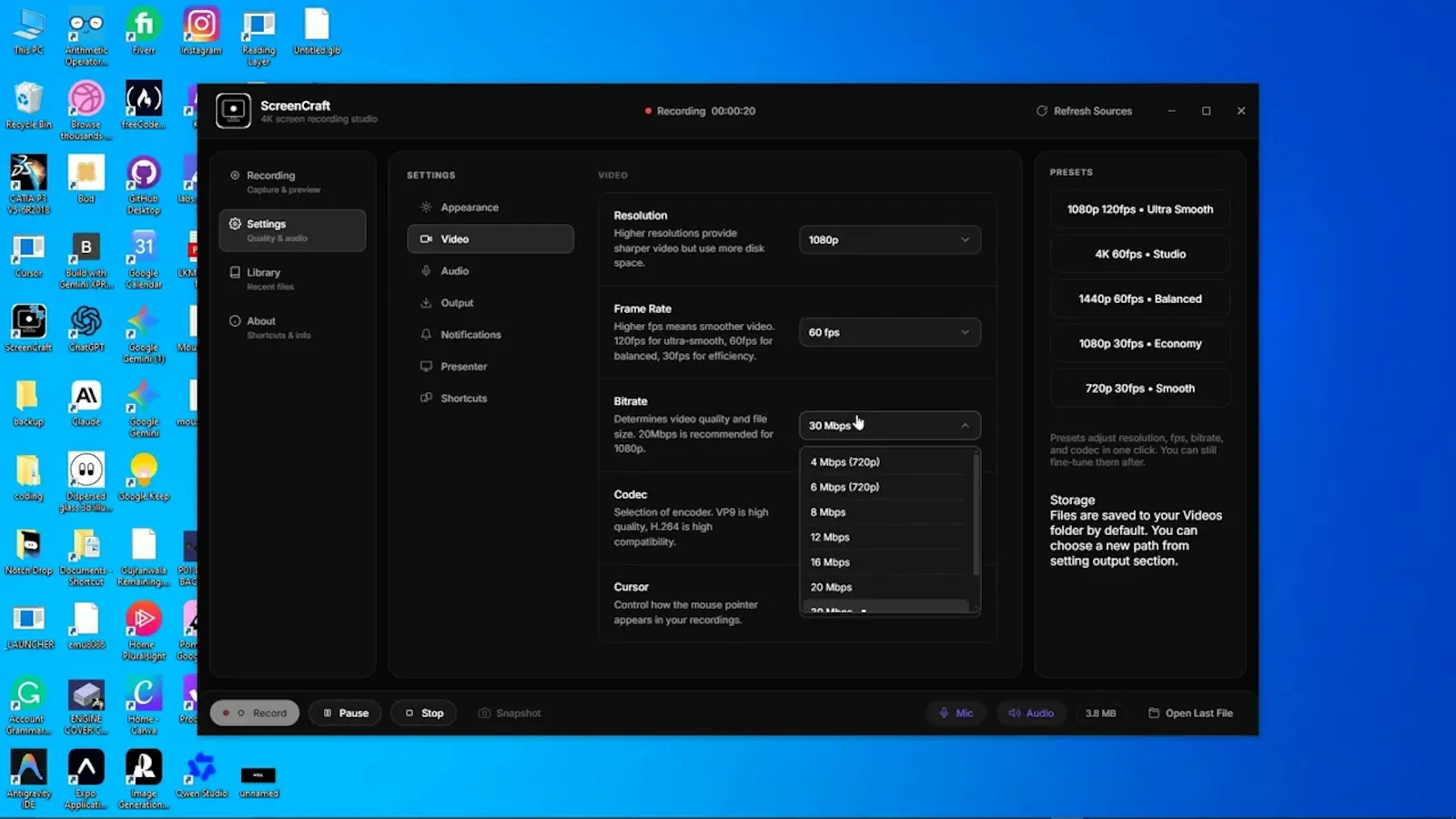Open Home Pluralsight desktop shortcut
Viewport: 1456px width, 819px height.
click(x=144, y=632)
